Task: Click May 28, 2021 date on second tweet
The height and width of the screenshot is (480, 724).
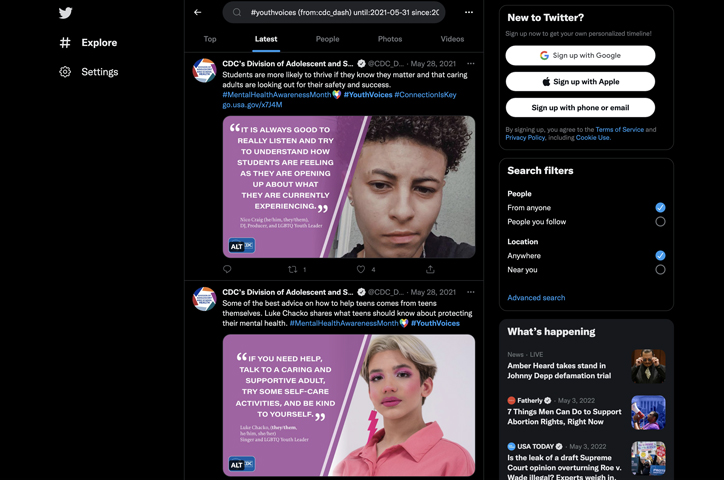Action: pos(433,292)
